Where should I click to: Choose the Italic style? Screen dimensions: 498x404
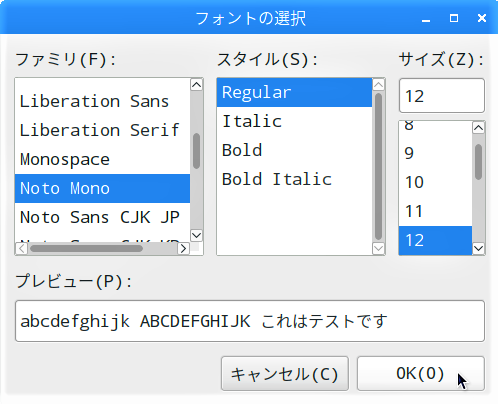coord(294,121)
